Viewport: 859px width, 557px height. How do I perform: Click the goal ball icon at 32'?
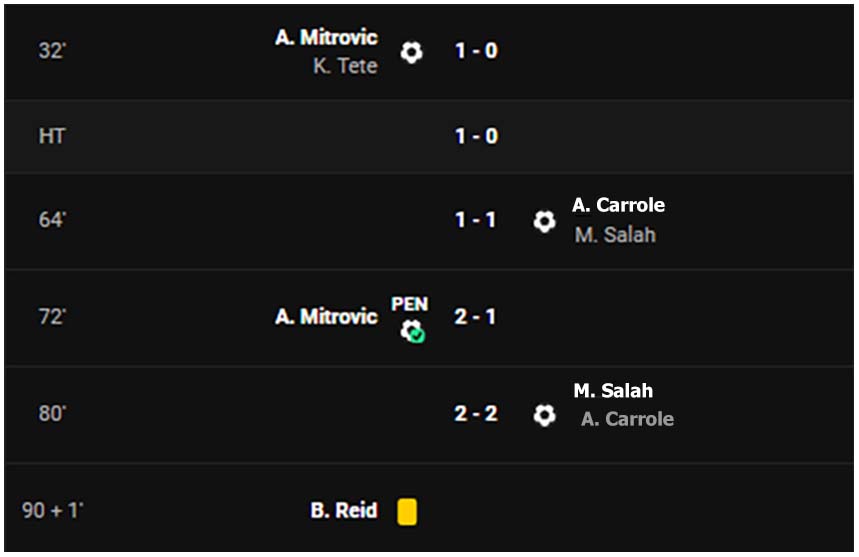pyautogui.click(x=411, y=52)
